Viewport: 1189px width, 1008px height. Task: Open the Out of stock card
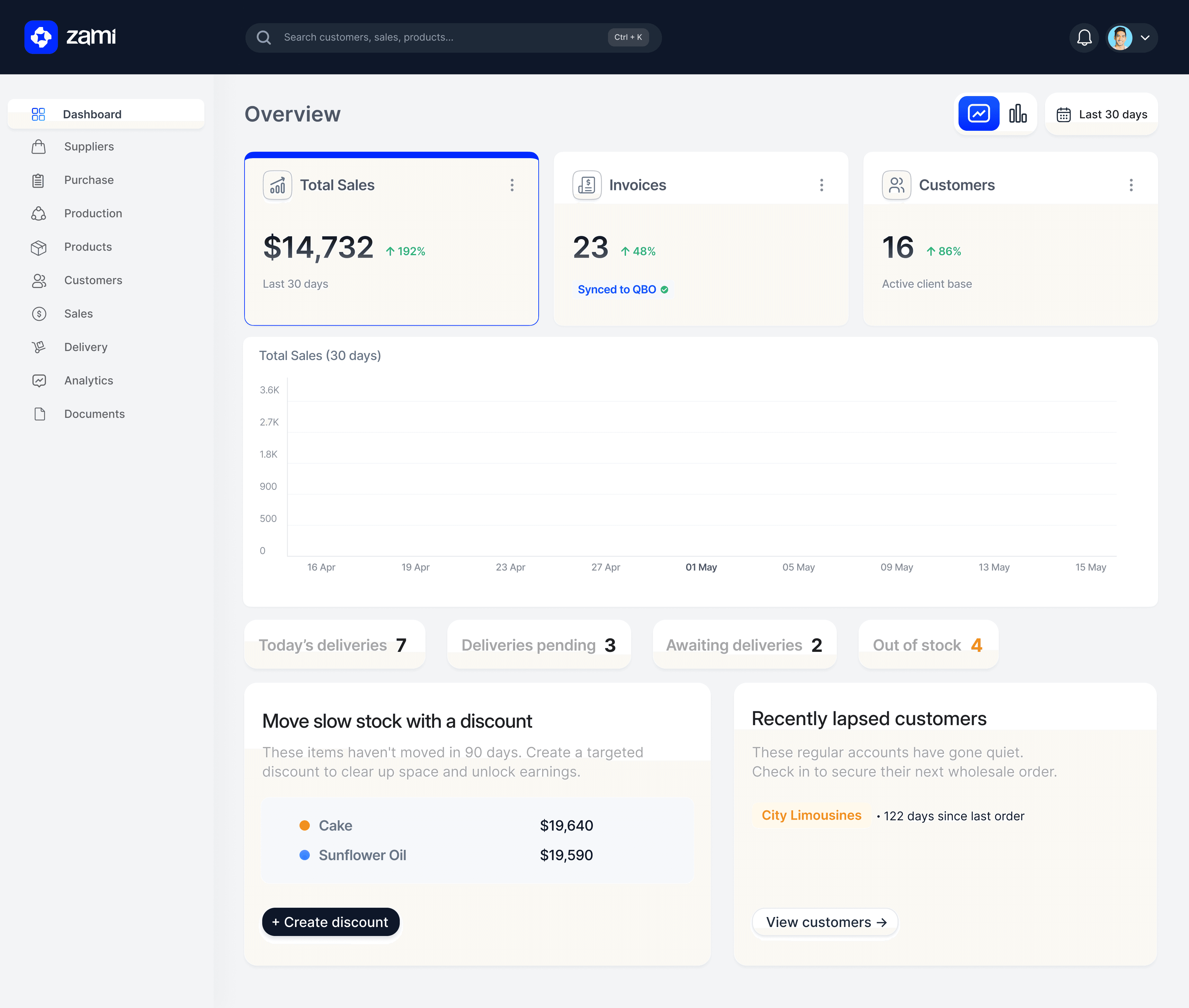click(928, 644)
